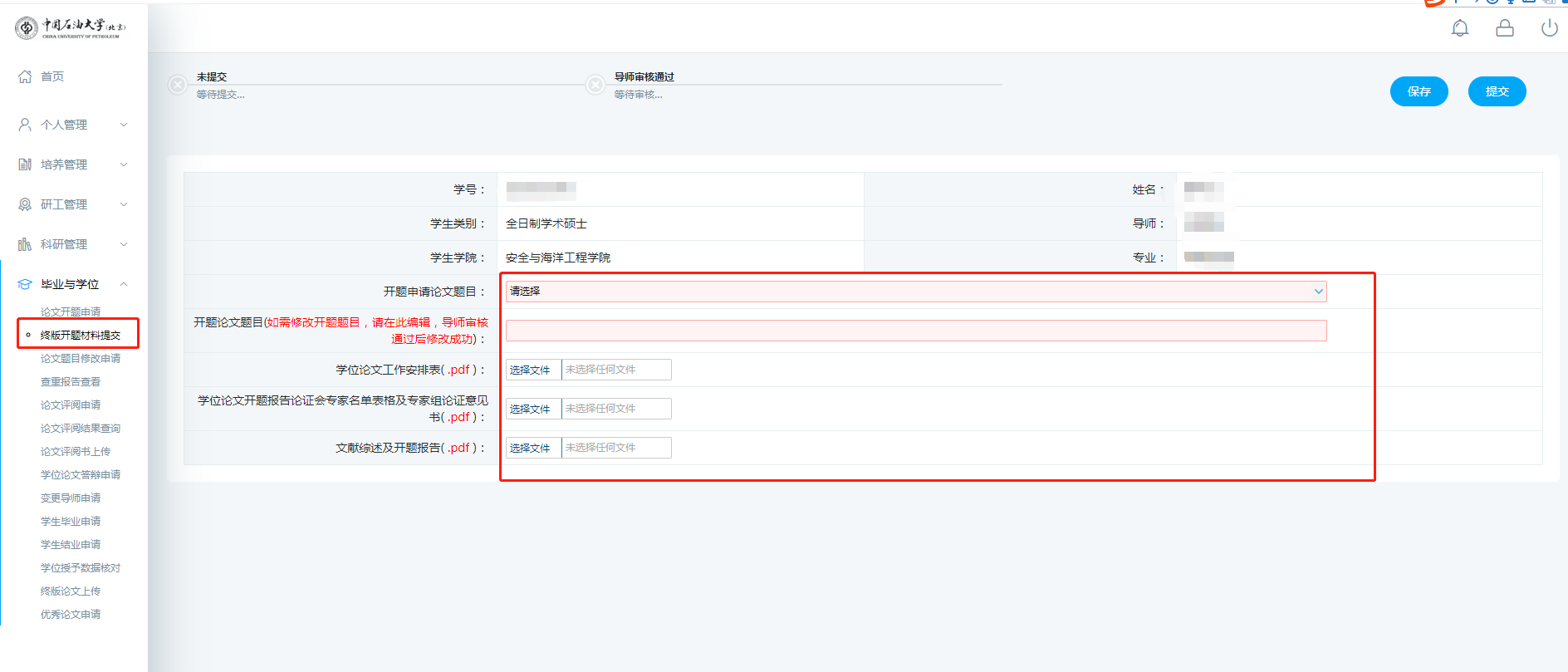1568x672 pixels.
Task: Click the 个人管理 person icon
Action: (25, 125)
